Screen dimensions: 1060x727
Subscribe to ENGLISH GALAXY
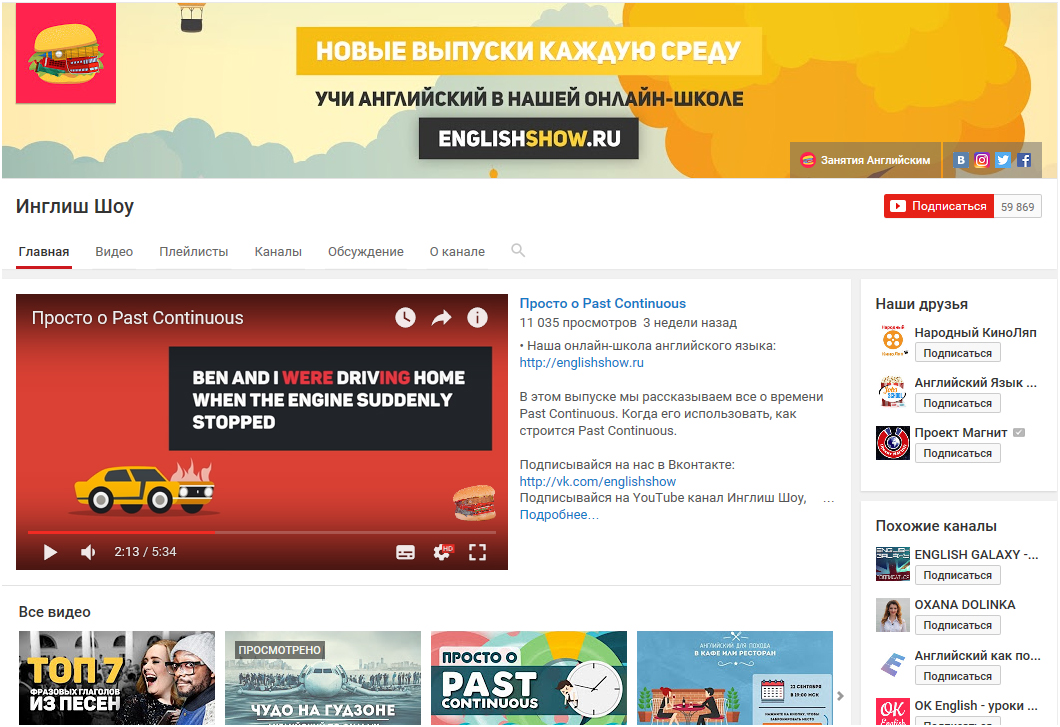tap(957, 575)
